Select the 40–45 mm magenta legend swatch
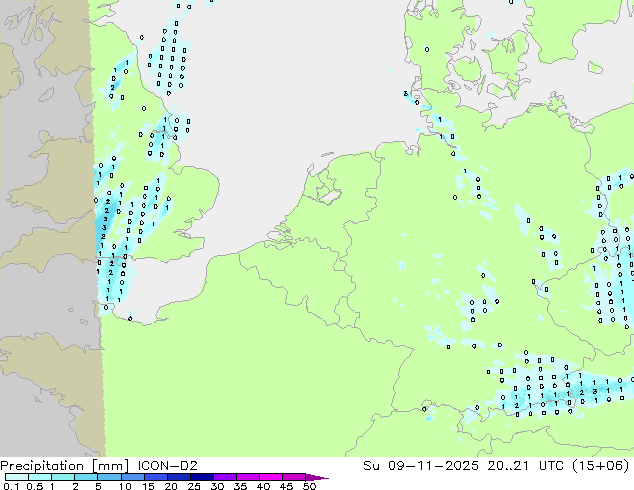 coord(271,477)
